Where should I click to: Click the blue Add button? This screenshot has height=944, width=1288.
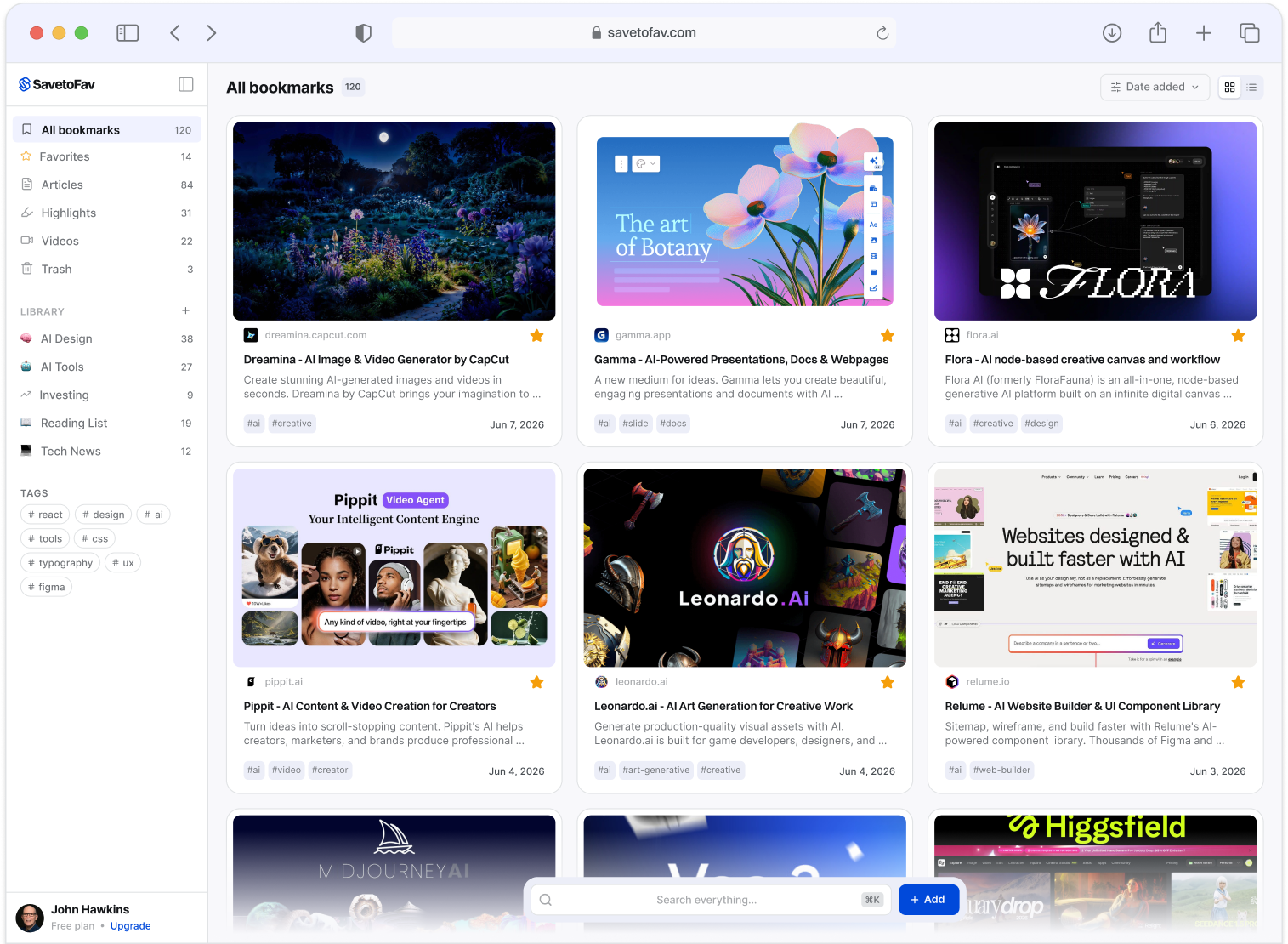click(x=928, y=900)
